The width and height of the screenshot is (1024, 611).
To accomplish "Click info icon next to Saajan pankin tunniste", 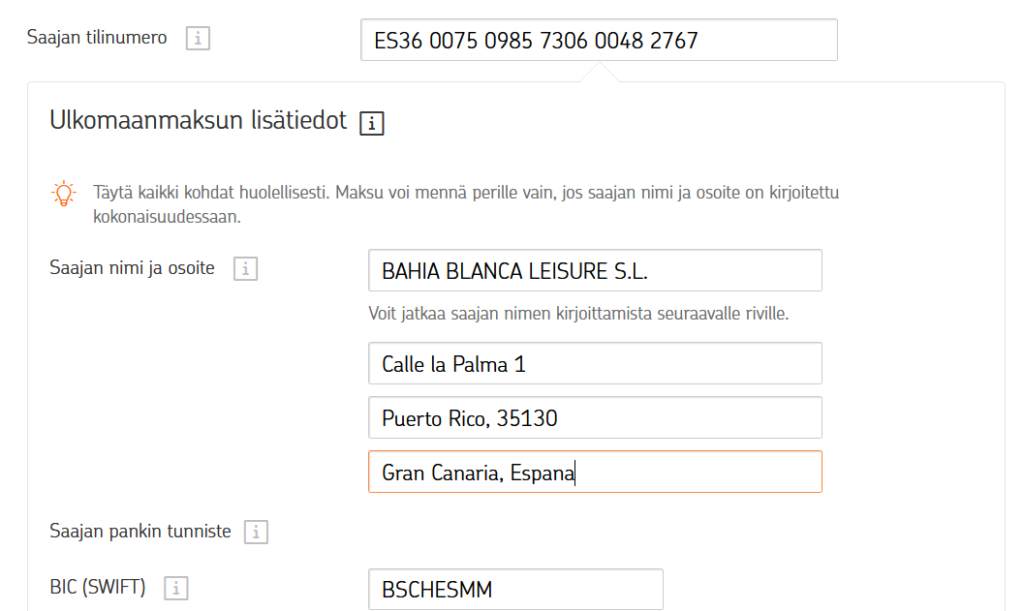I will coord(256,532).
